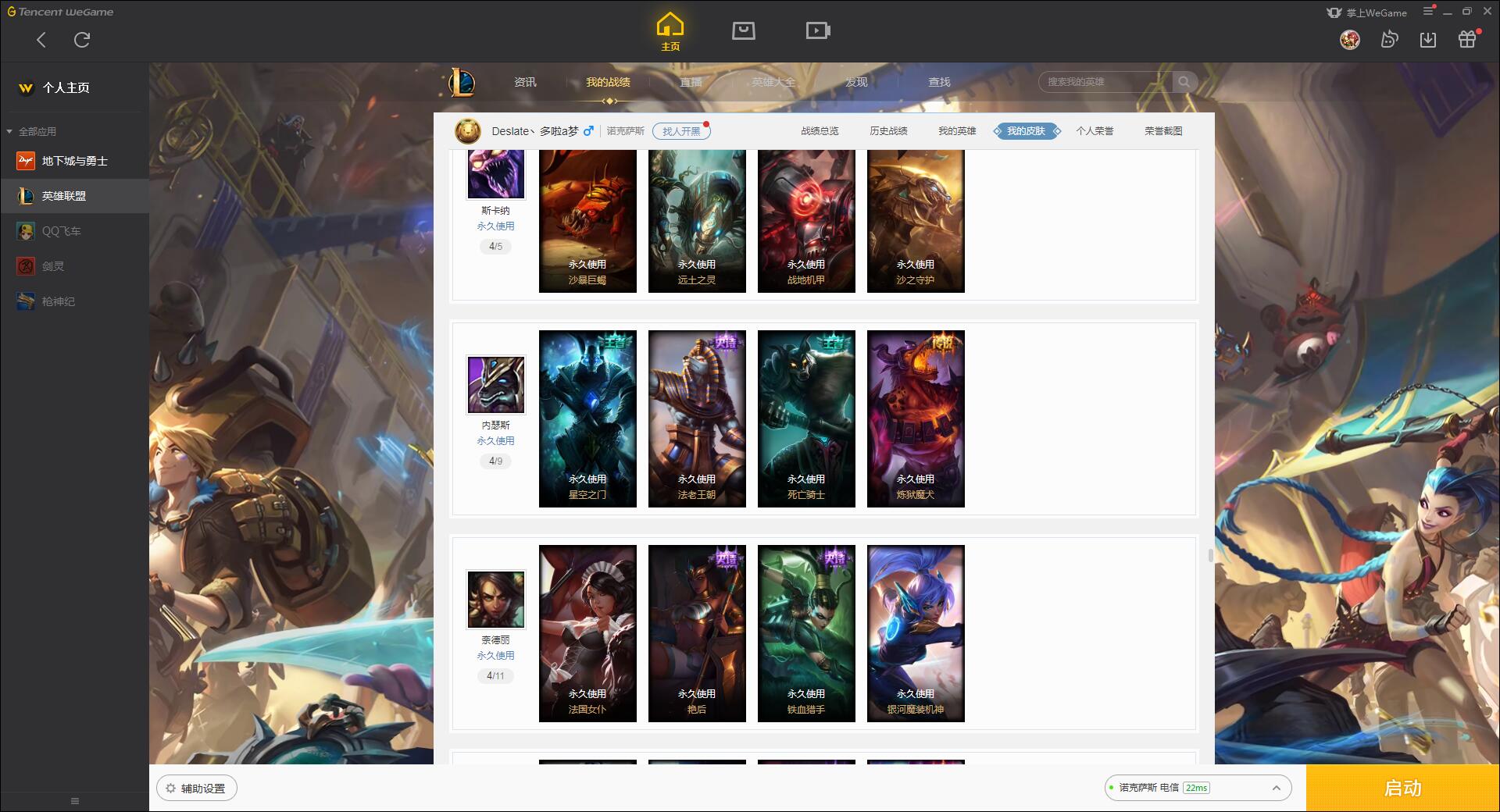
Task: Open the 铁血猎手 skin card
Action: click(806, 633)
